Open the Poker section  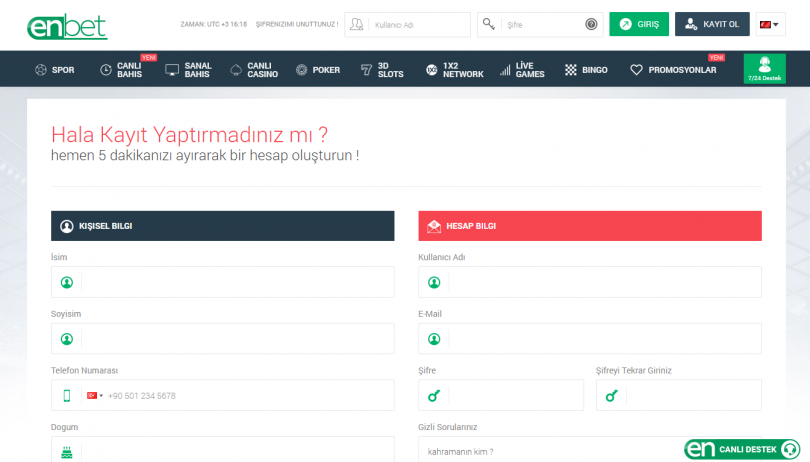pos(318,70)
